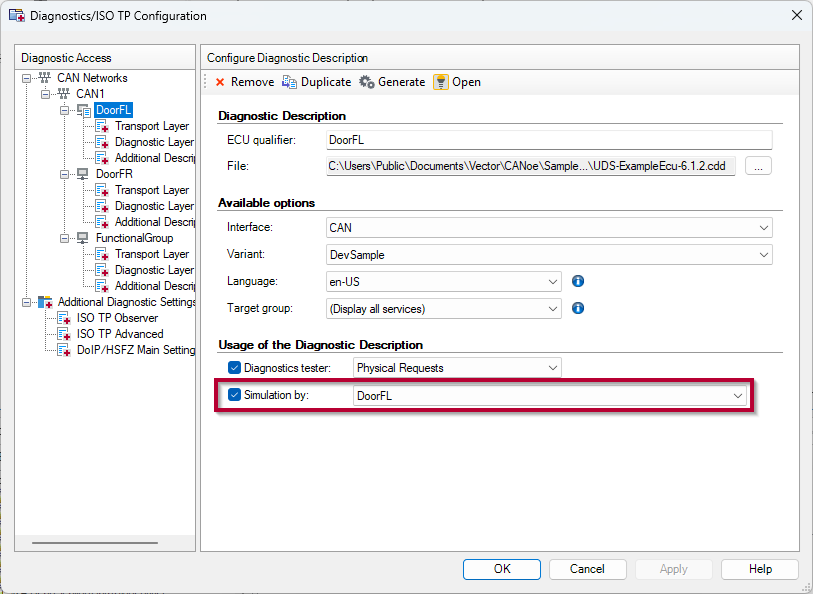813x594 pixels.
Task: Click the OK button
Action: point(502,569)
